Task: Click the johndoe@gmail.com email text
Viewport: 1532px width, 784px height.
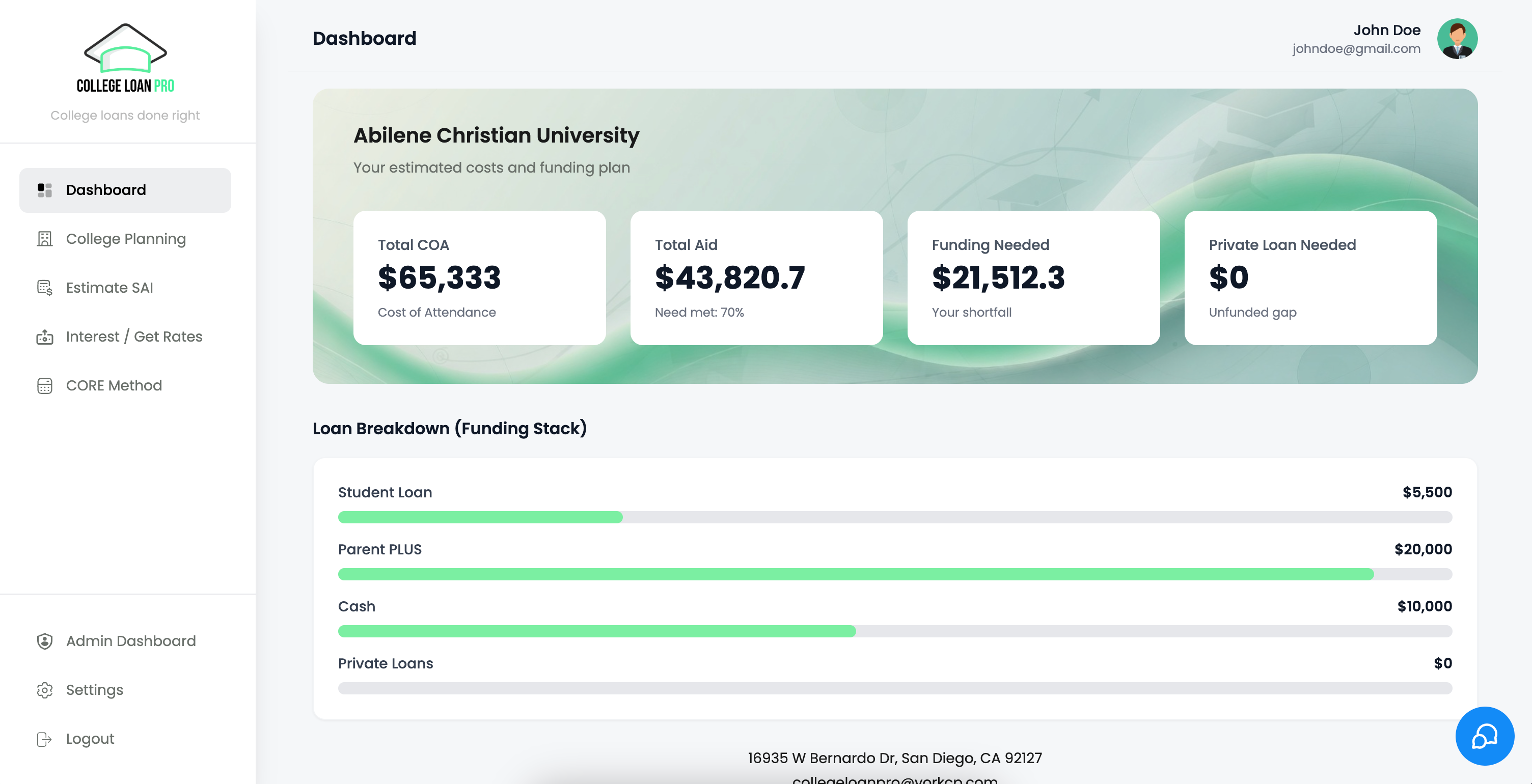Action: click(1356, 49)
